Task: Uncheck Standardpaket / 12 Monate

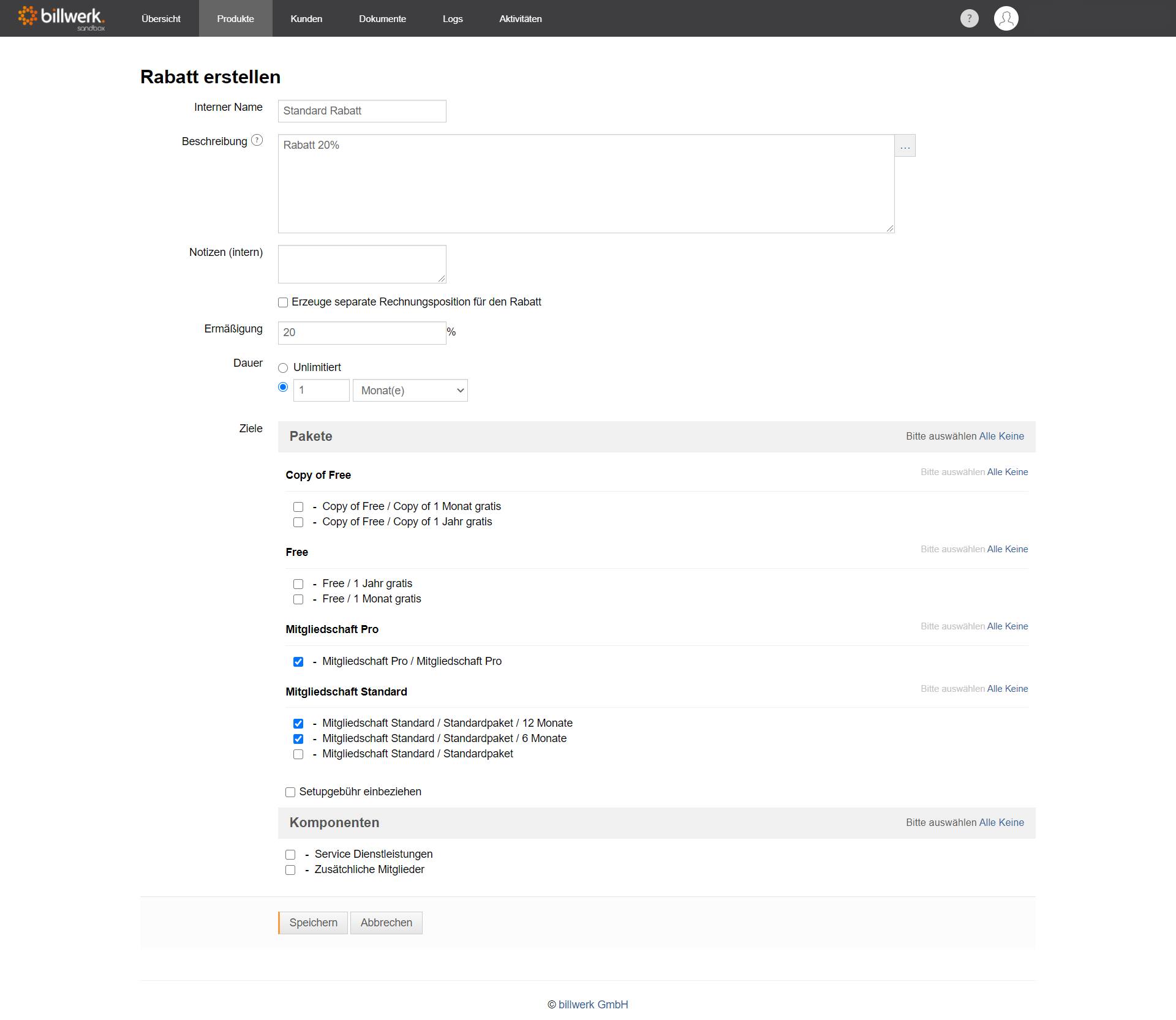Action: click(x=298, y=724)
